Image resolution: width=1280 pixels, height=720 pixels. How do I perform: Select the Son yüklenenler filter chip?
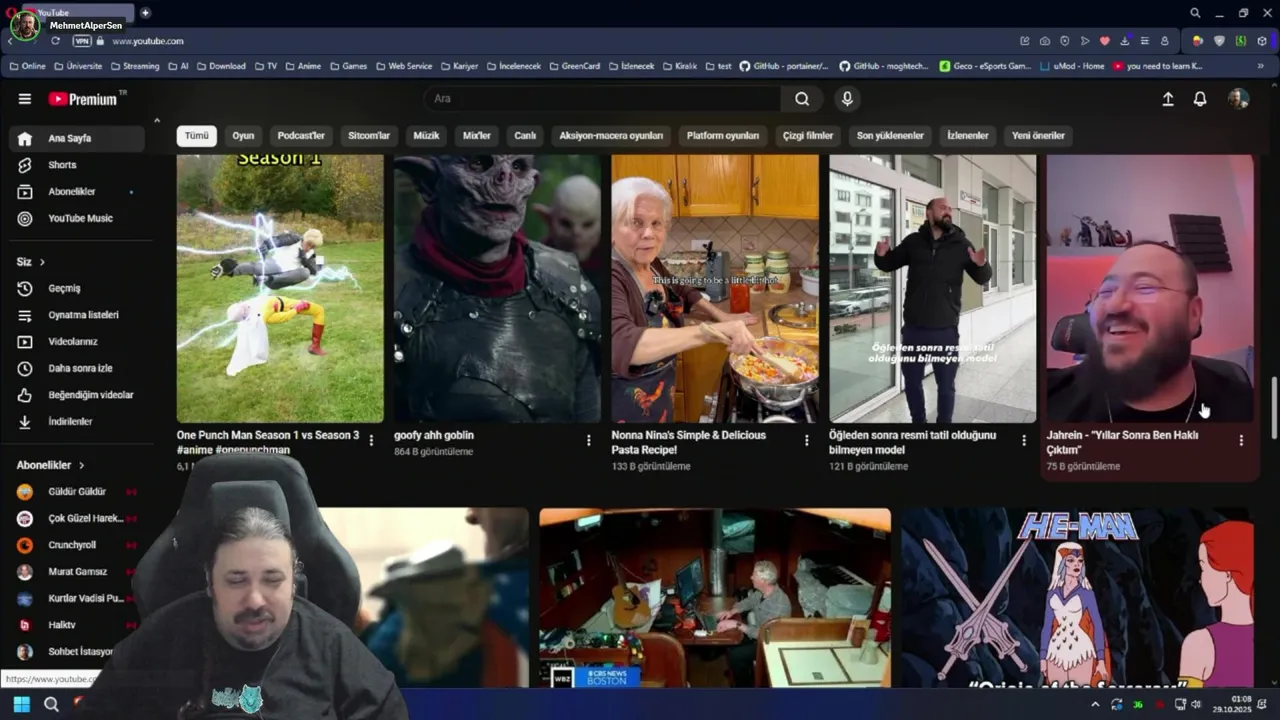click(890, 136)
